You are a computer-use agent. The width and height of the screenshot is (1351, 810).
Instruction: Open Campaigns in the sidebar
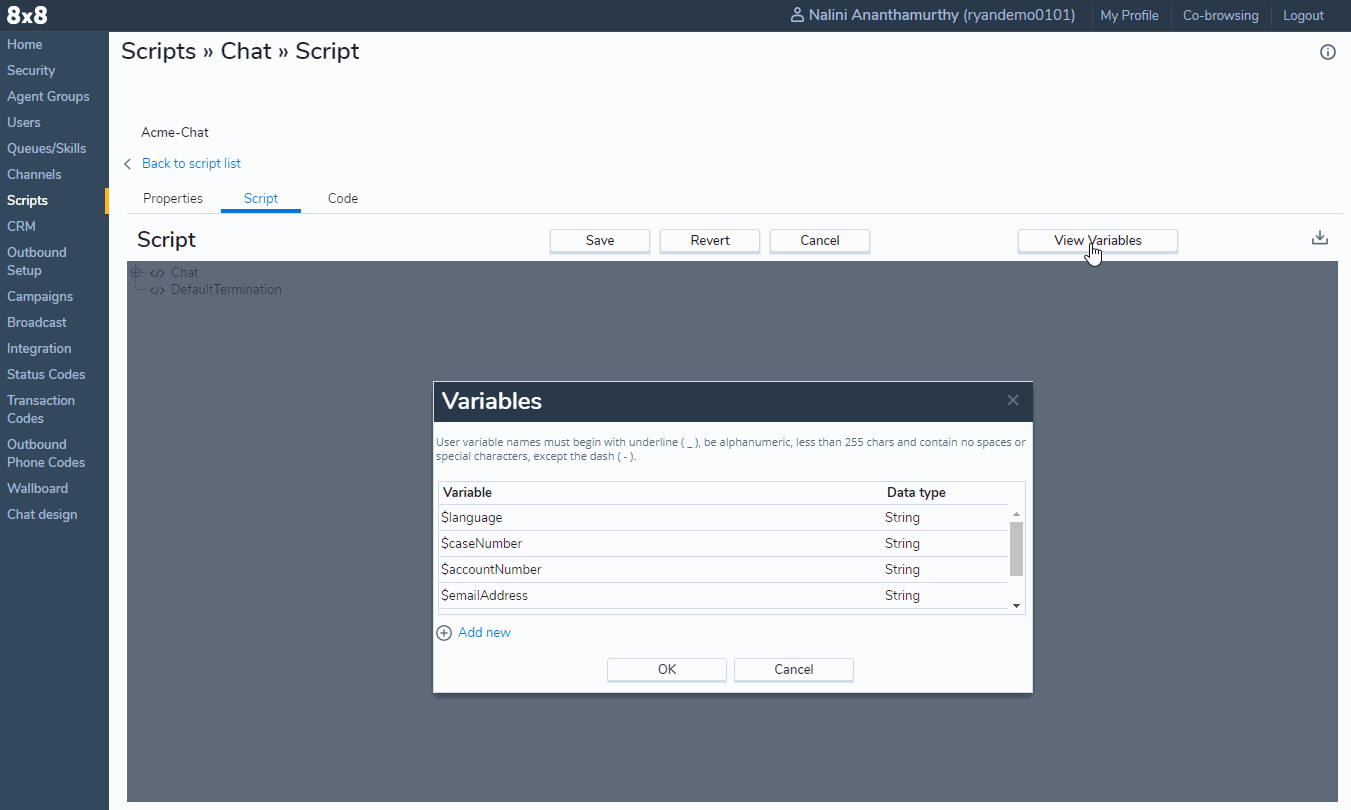40,296
